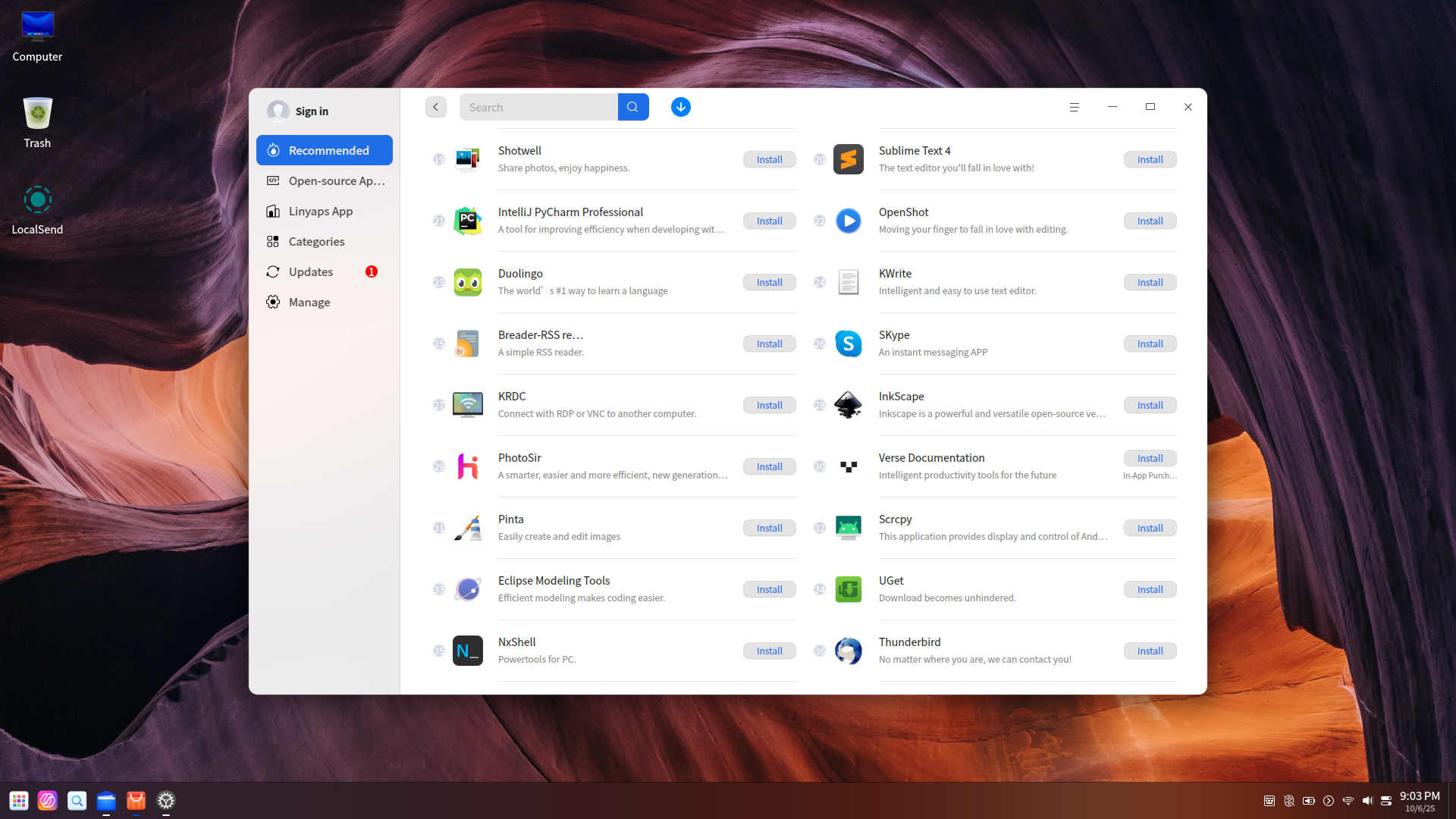Open the Linyaps App sidebar item

coord(320,211)
